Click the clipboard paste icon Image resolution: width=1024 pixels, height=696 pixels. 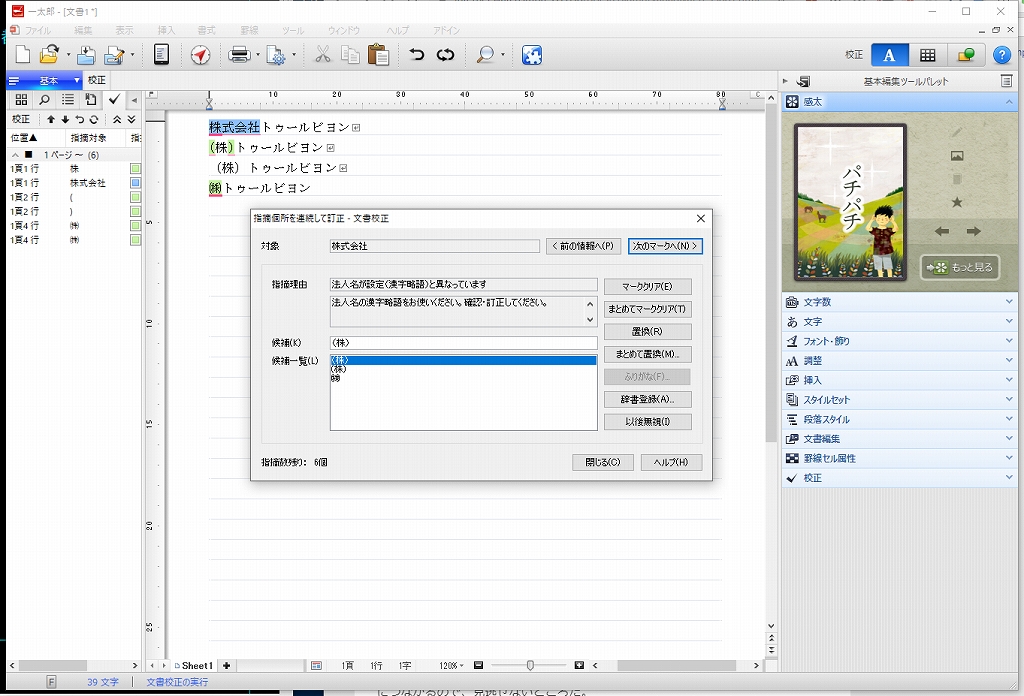click(378, 55)
